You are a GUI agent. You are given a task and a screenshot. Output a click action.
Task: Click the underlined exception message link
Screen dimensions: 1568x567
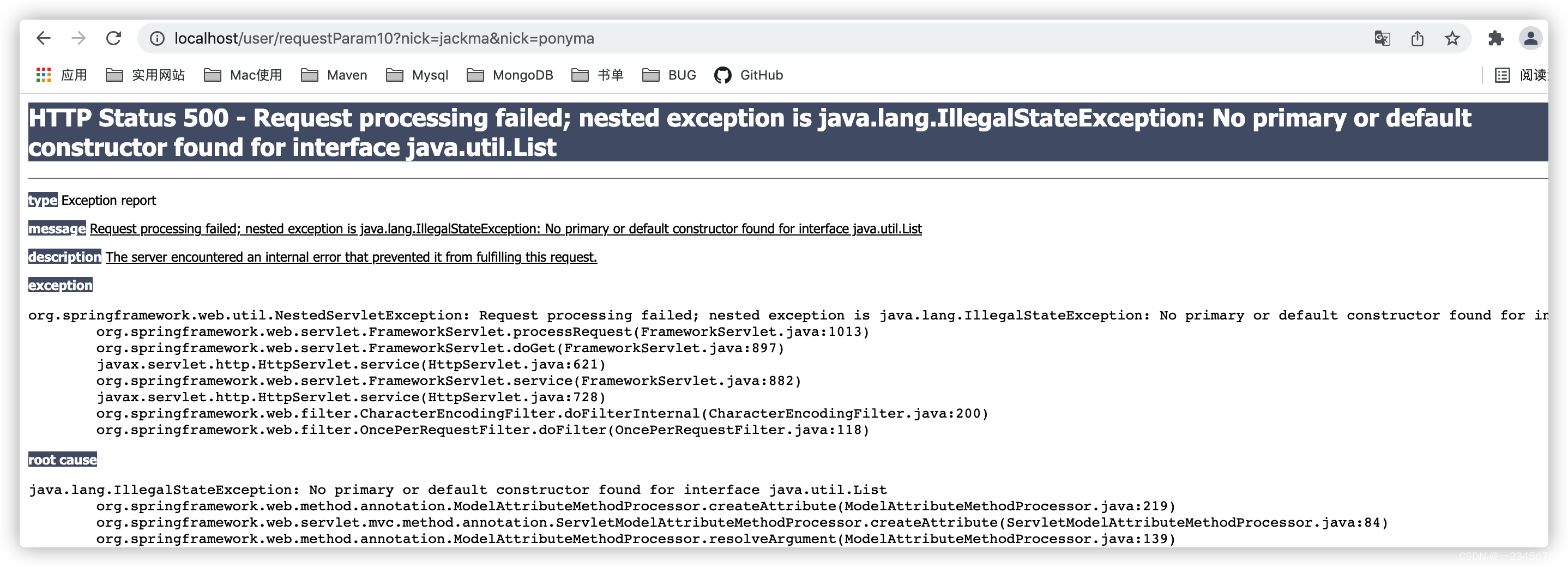click(505, 229)
